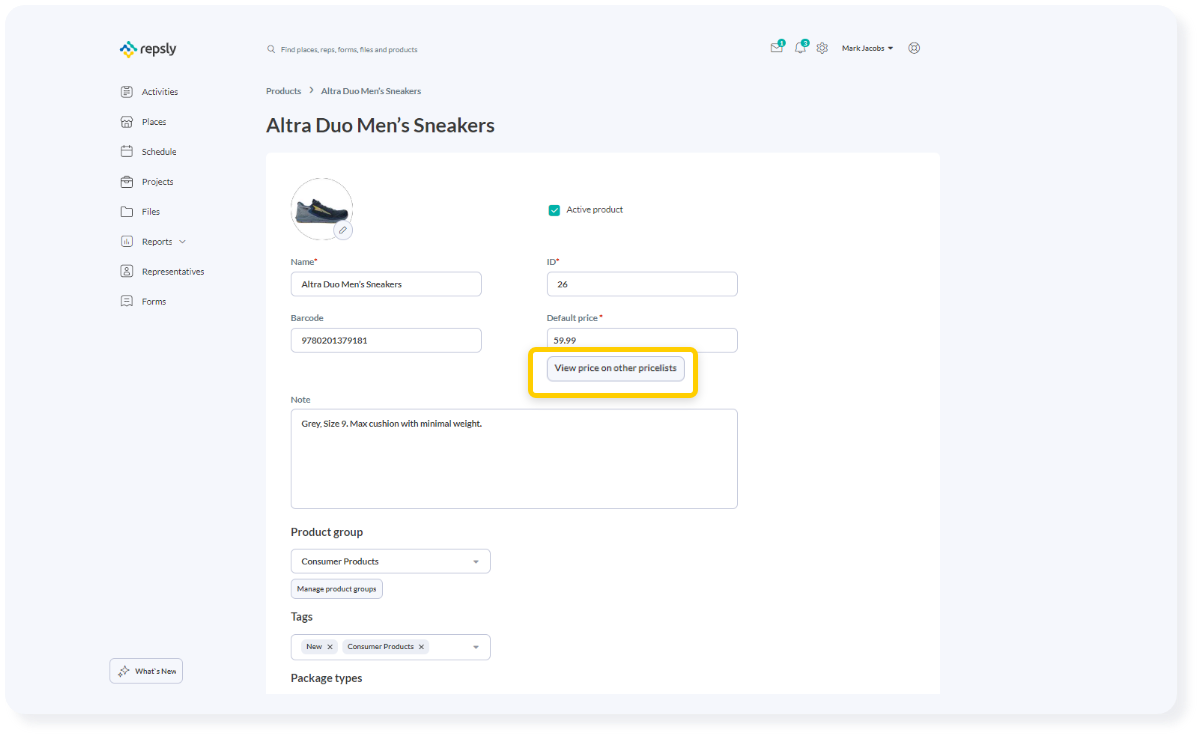1202x739 pixels.
Task: Click Altra Duo Men's Sneakers breadcrumb
Action: [371, 91]
